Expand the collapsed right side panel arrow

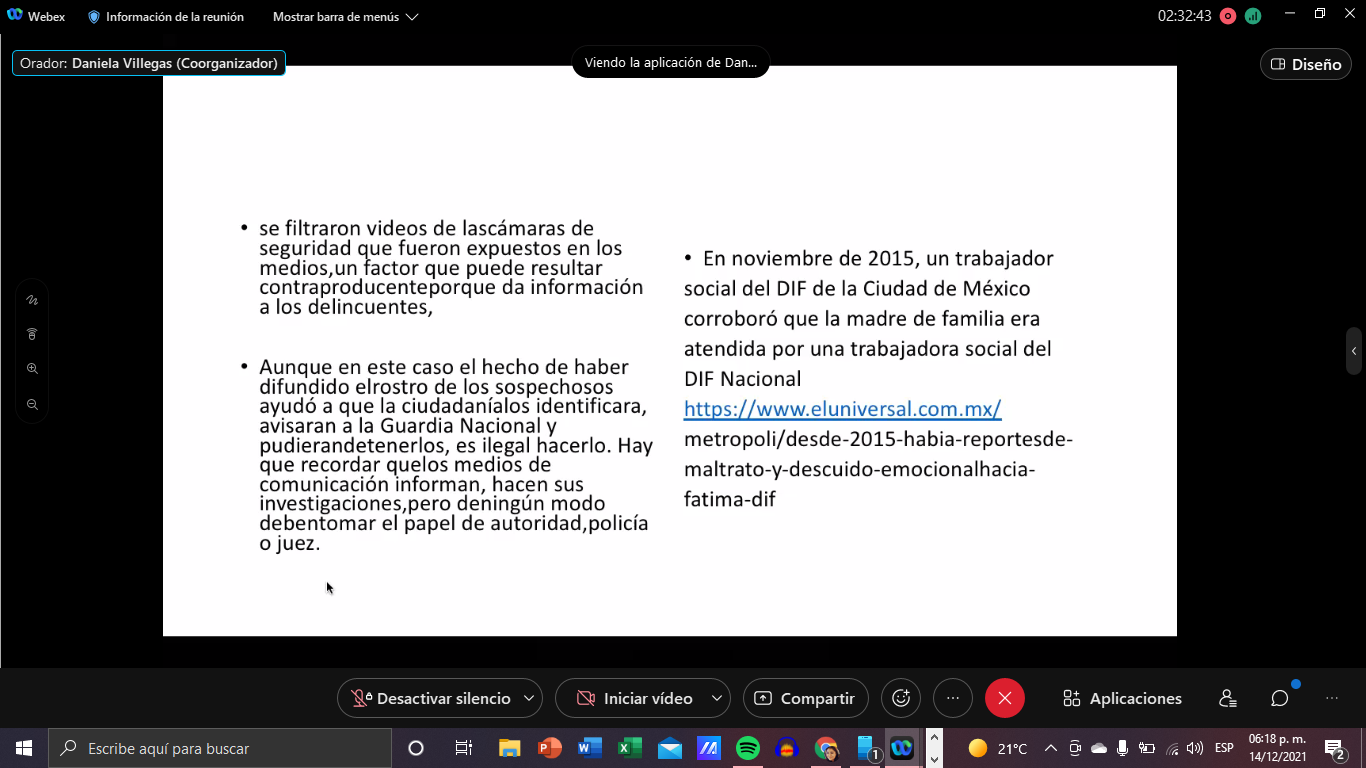click(1354, 351)
